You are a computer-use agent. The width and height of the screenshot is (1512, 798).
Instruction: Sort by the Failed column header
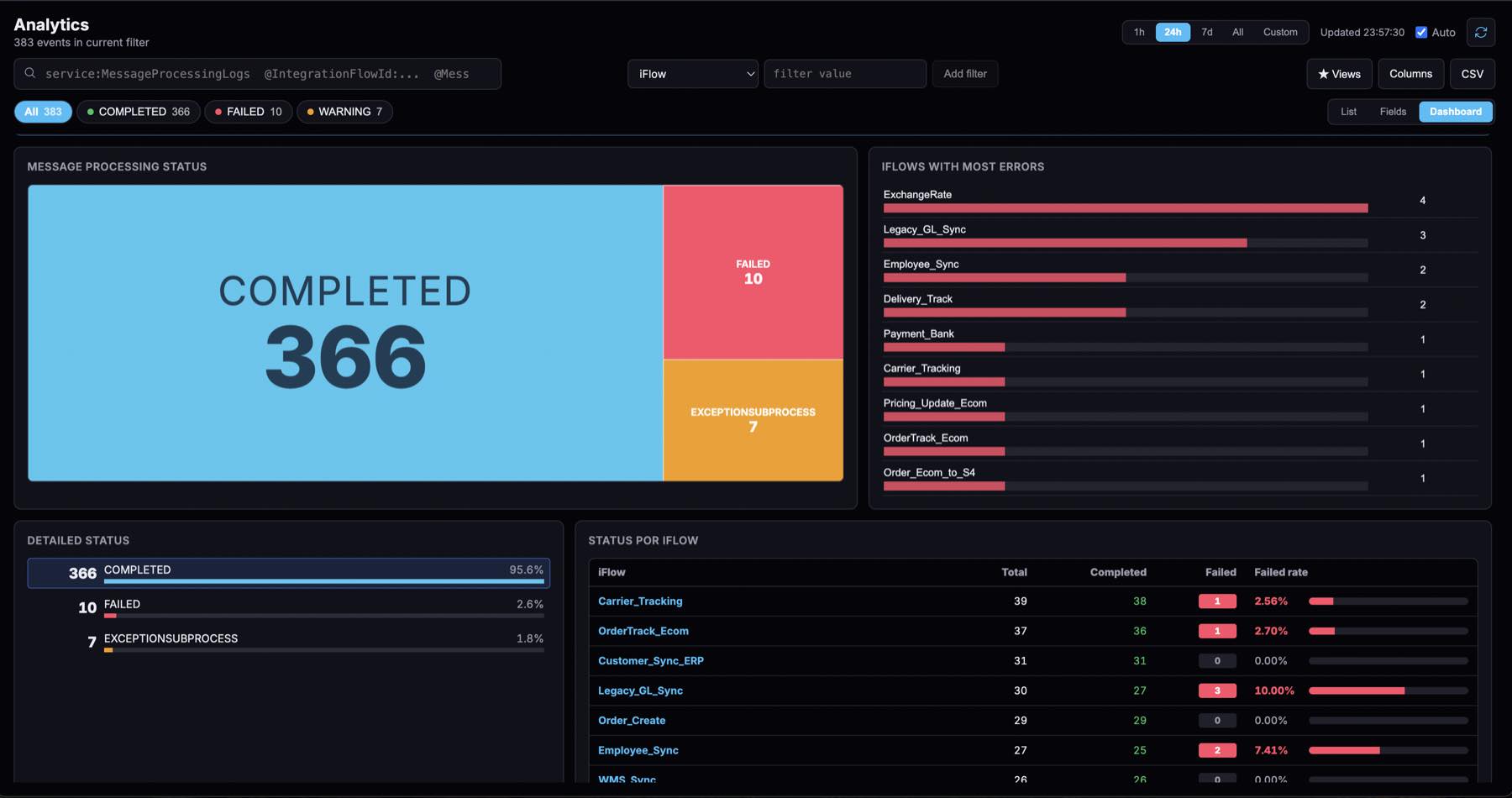coord(1221,572)
